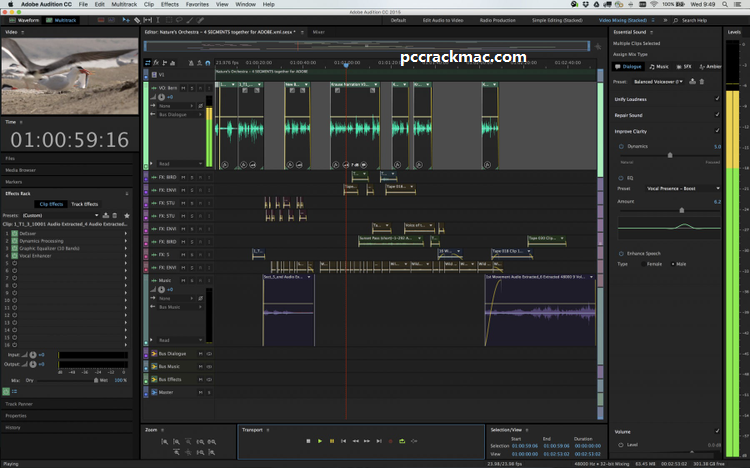
Task: Click the Pause transport button
Action: click(x=331, y=441)
